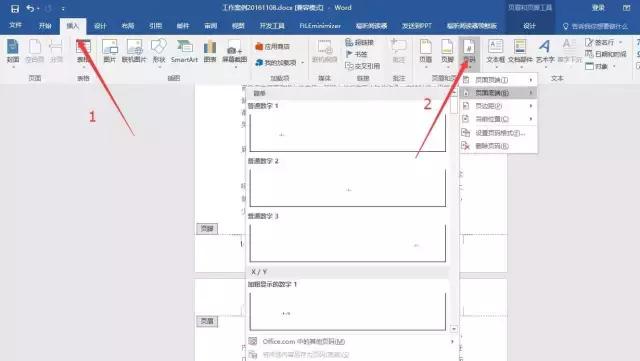Open the Screenshot (屏幕截图) tool
Image resolution: width=640 pixels, height=361 pixels.
tap(235, 52)
